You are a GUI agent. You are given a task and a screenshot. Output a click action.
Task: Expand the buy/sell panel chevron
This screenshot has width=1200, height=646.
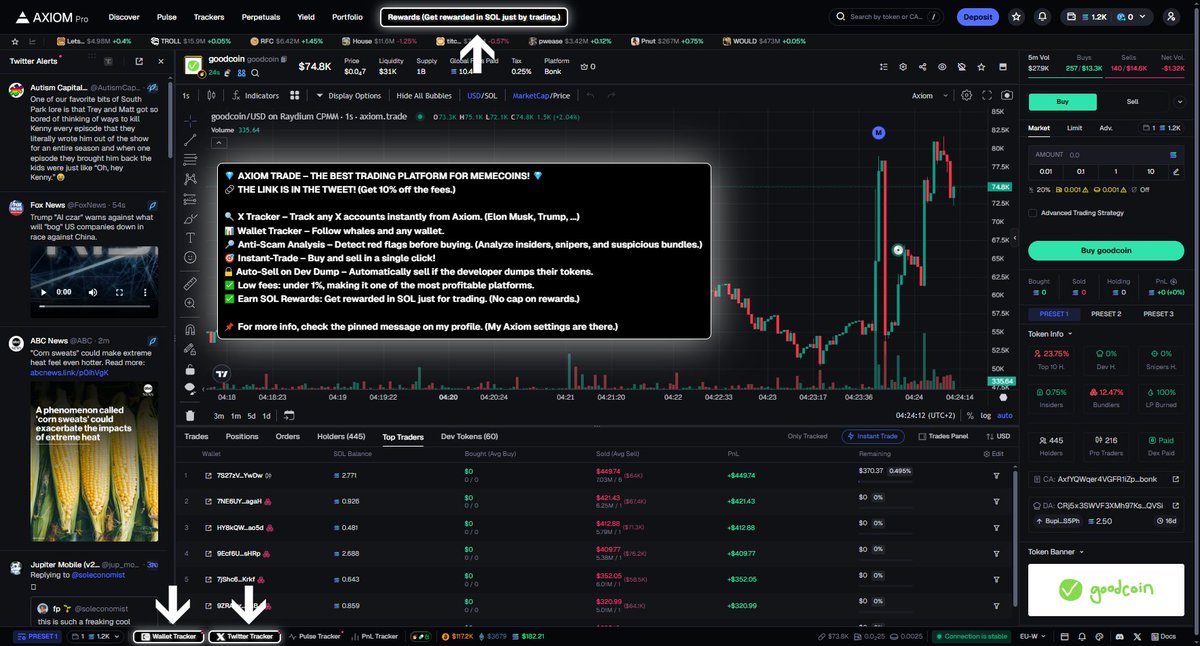[x=1181, y=102]
